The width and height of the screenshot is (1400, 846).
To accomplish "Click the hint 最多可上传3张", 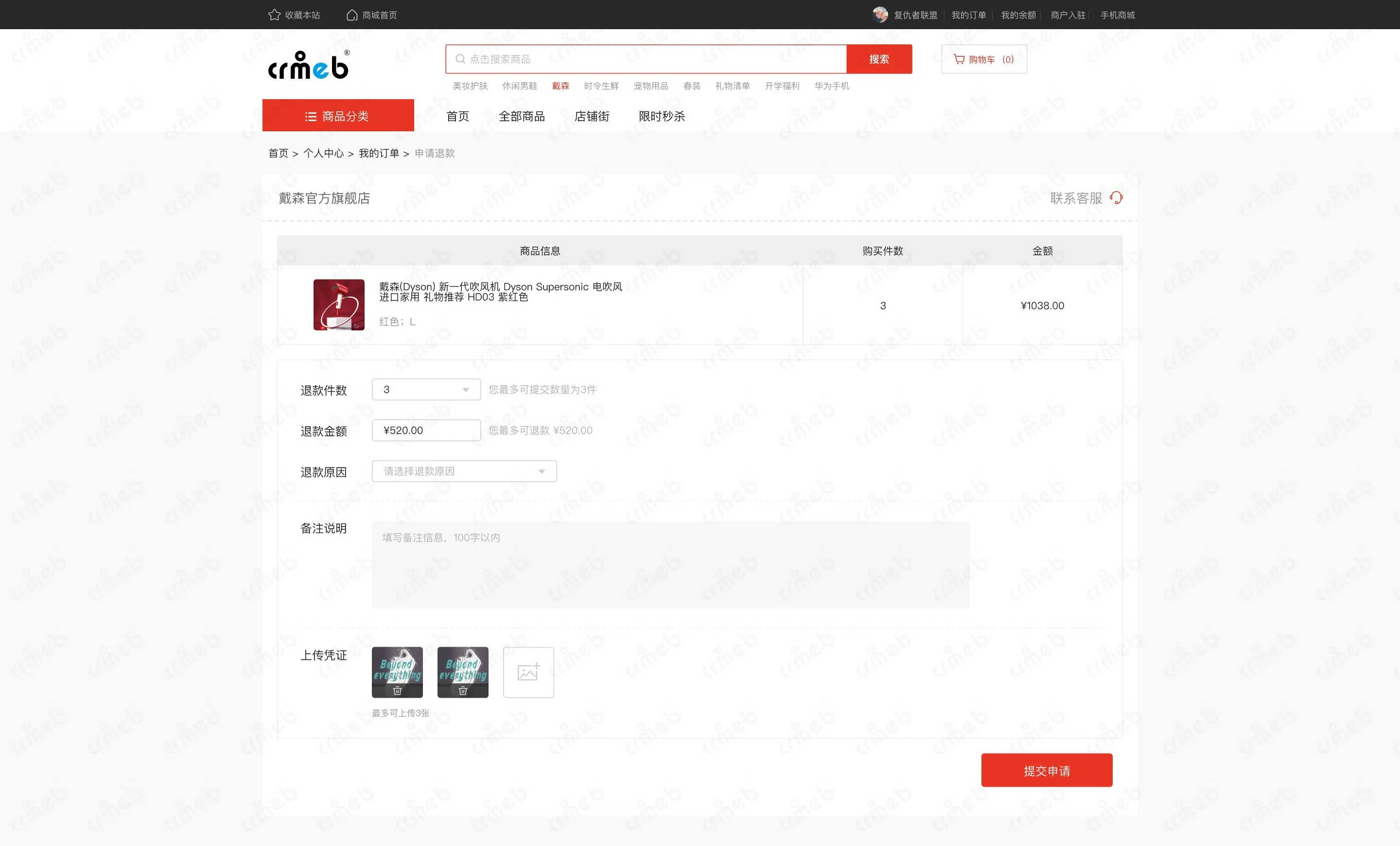I will tap(401, 713).
